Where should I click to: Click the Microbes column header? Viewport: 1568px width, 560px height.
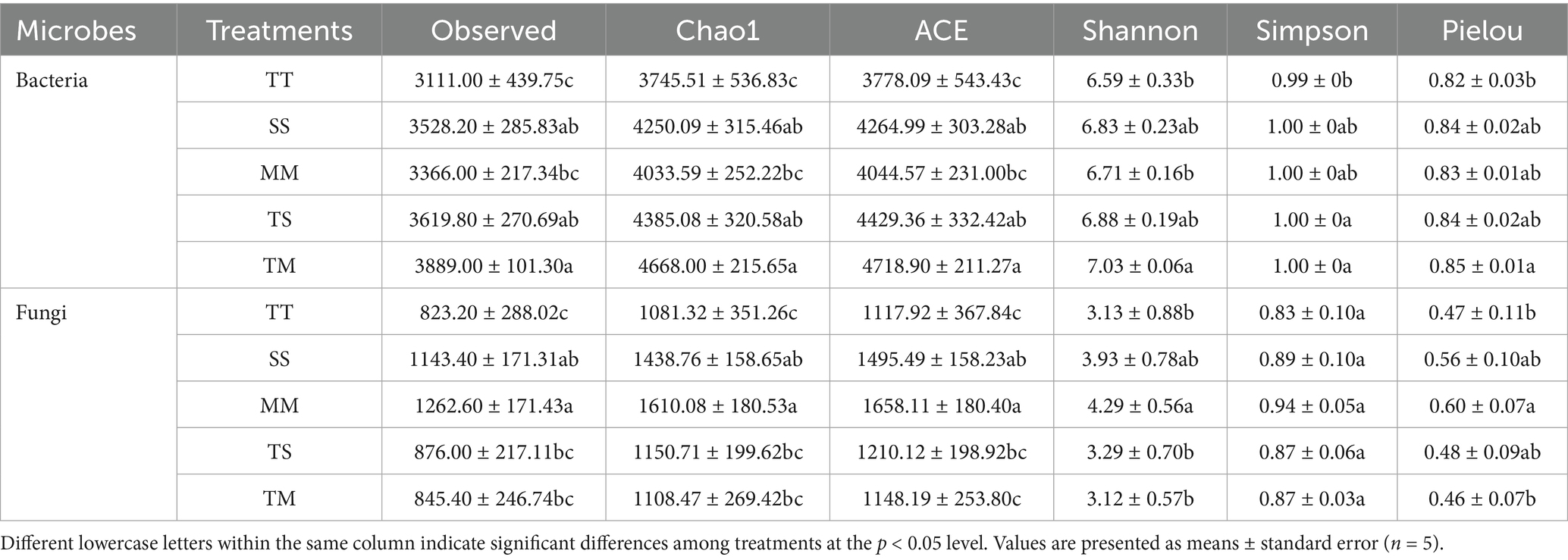[76, 30]
